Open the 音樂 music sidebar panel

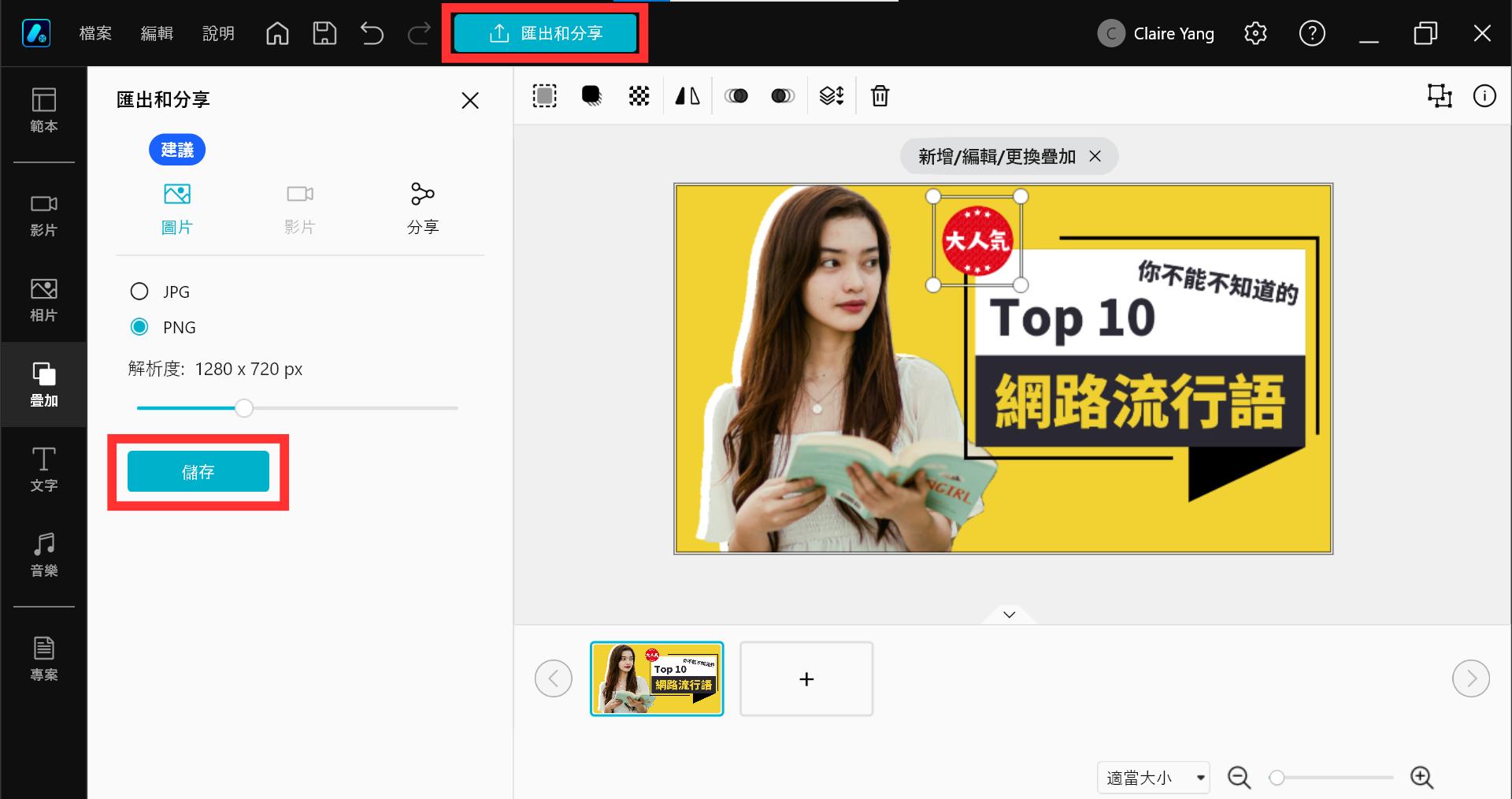44,555
